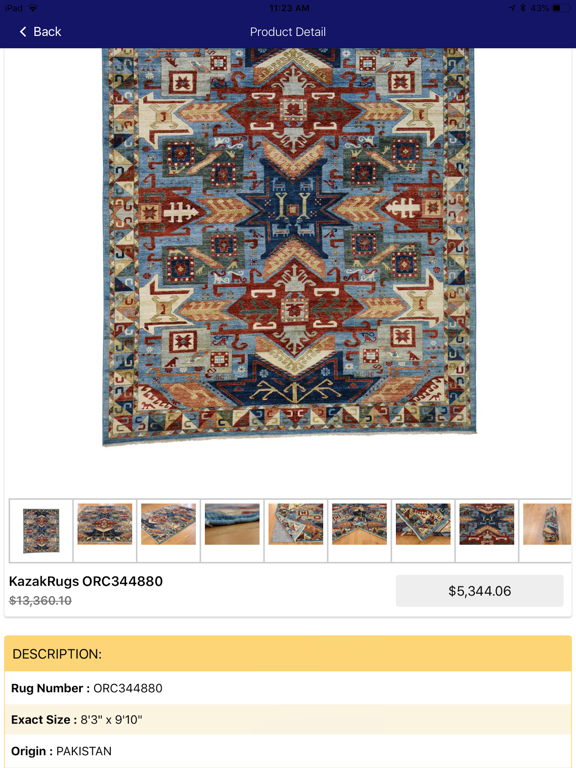Select the third angled rug thumbnail
This screenshot has height=768, width=576.
(x=168, y=530)
